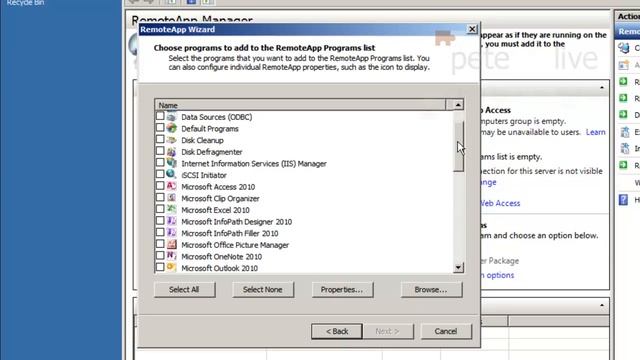Click the Select All button

click(x=184, y=289)
